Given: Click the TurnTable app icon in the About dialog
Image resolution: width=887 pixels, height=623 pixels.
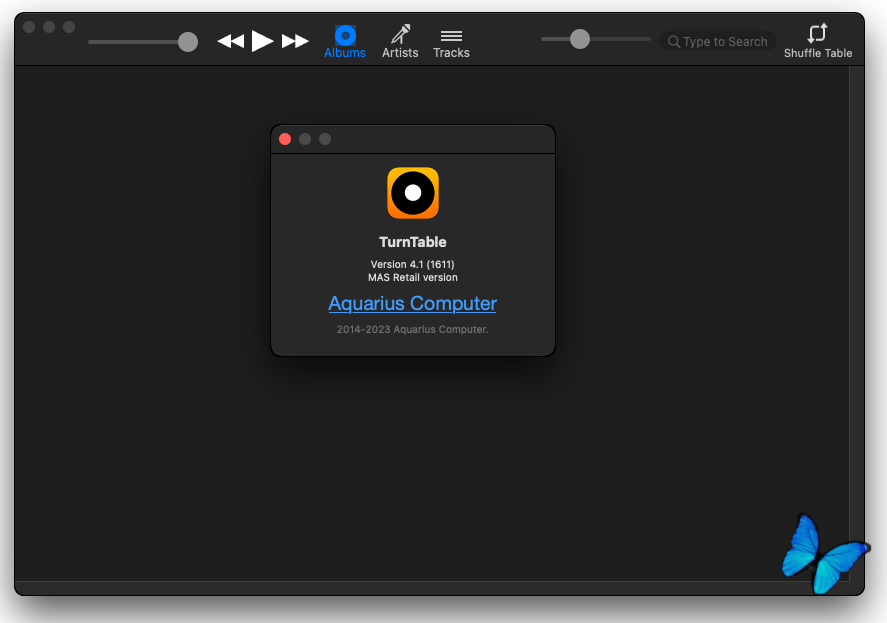Looking at the screenshot, I should (x=413, y=193).
